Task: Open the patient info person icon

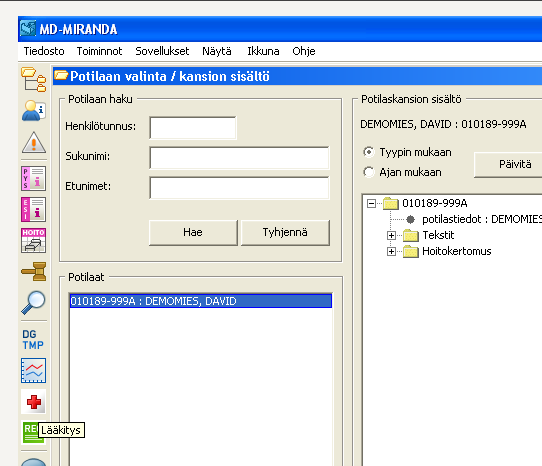Action: (34, 111)
